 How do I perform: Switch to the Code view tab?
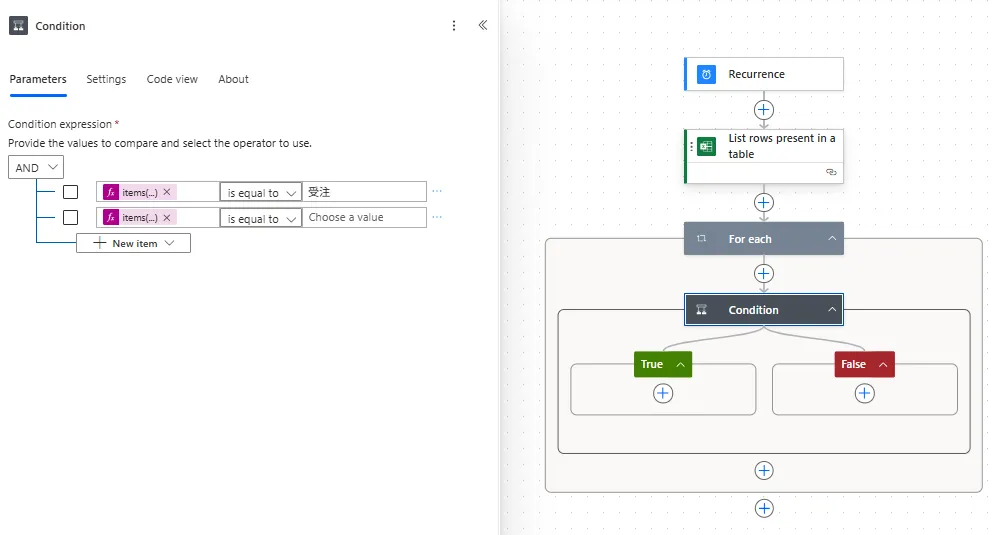click(x=172, y=79)
